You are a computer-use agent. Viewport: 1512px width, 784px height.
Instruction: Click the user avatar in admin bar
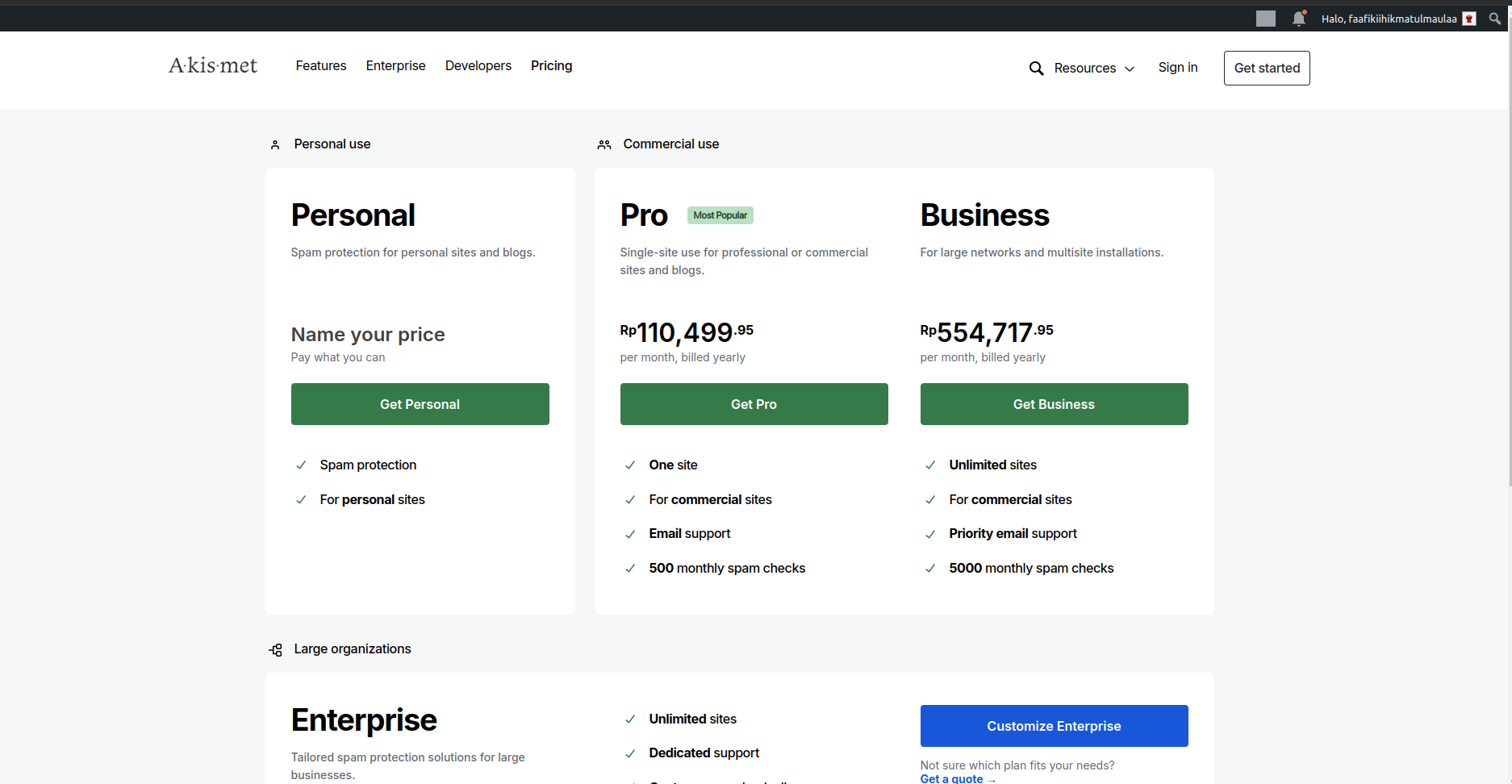coord(1469,19)
